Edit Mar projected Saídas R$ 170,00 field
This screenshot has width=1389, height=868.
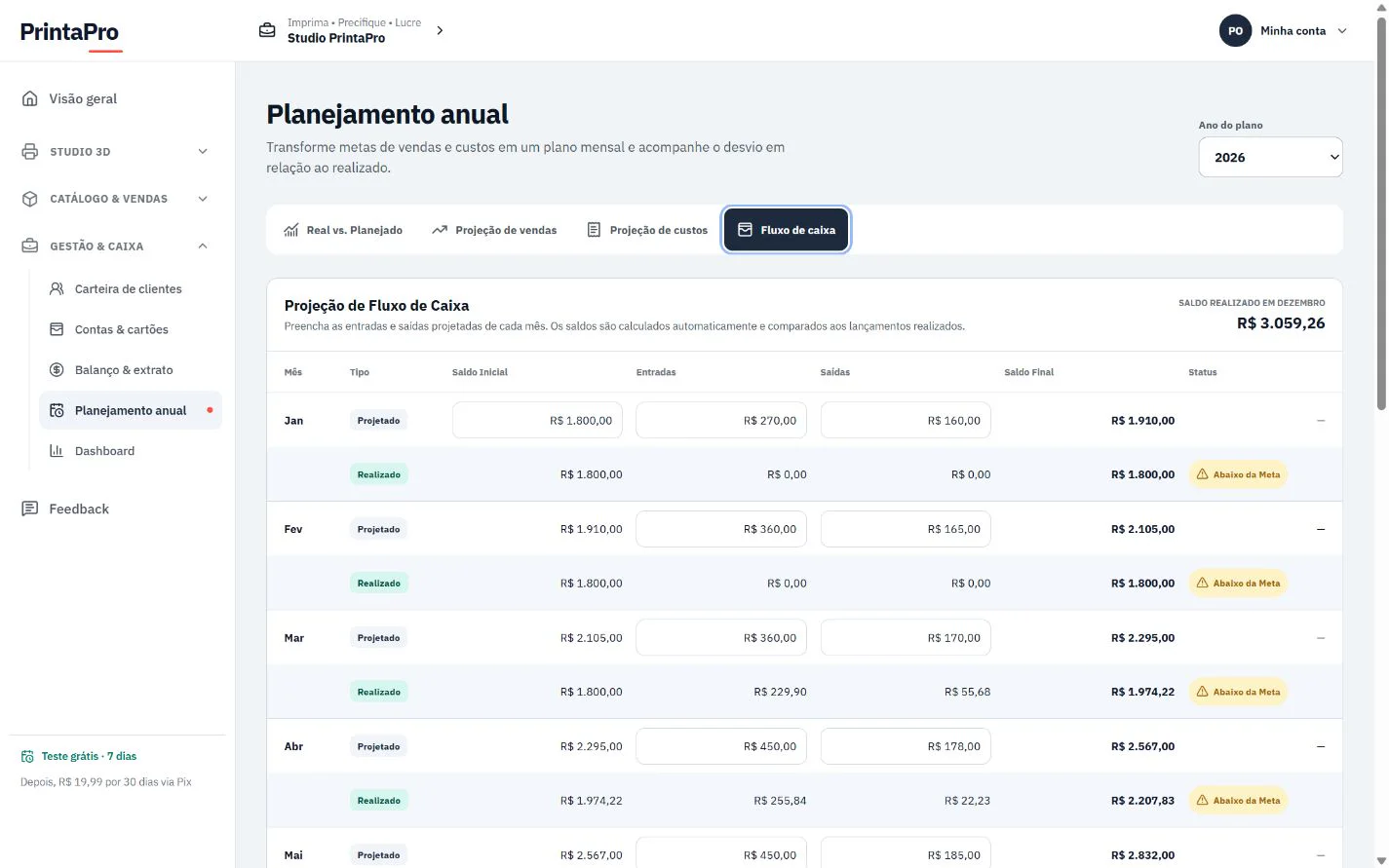click(x=906, y=638)
